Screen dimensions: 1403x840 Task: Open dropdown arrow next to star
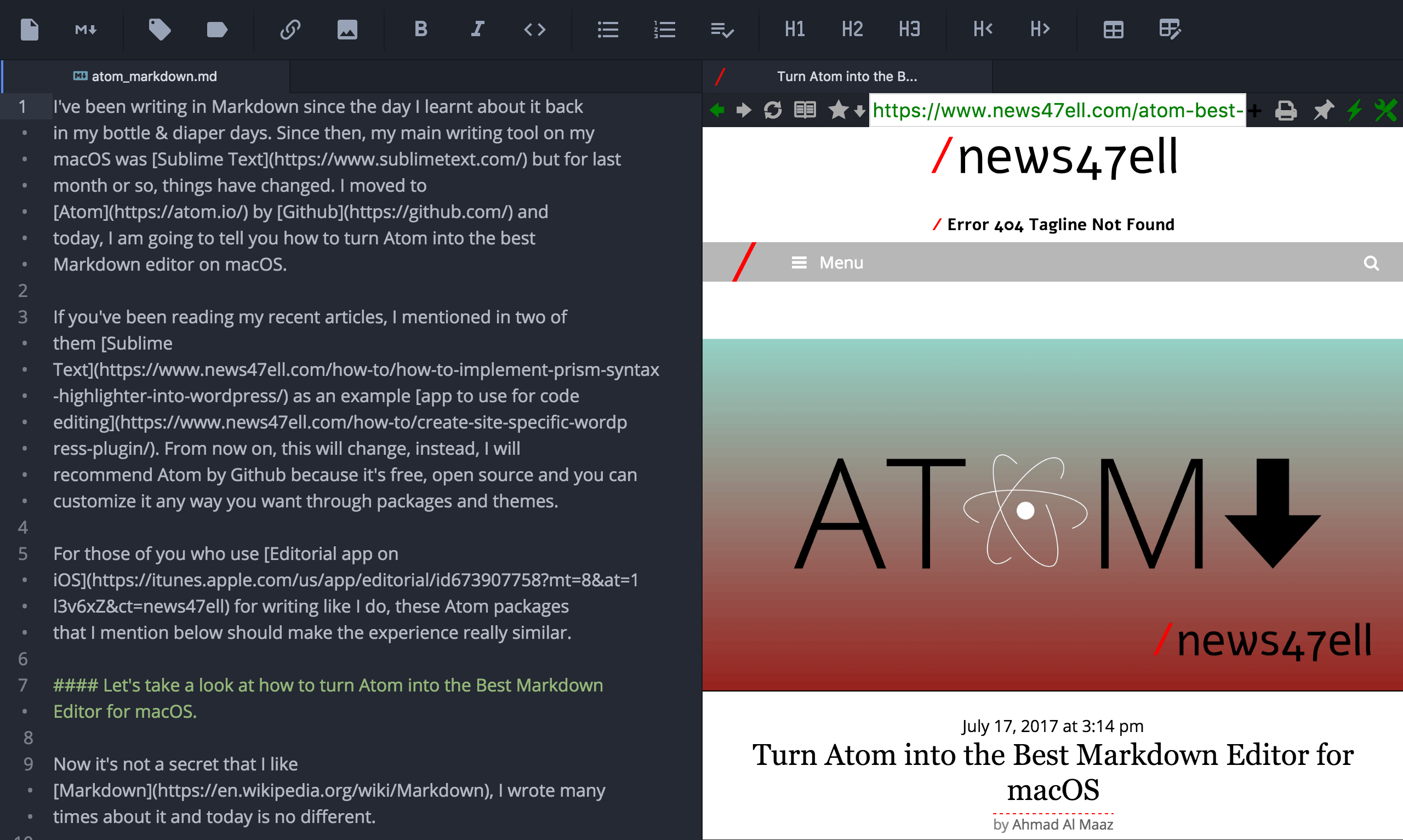(x=860, y=111)
